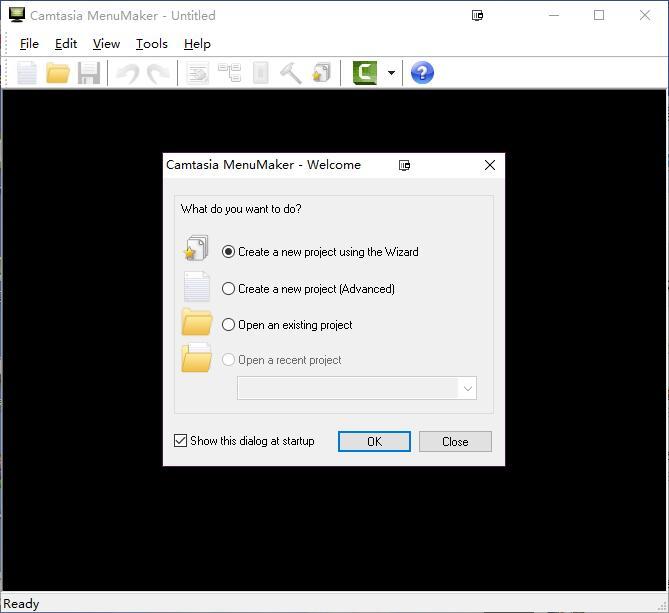
Task: Click the pin icon in Welcome dialog title
Action: click(x=404, y=165)
